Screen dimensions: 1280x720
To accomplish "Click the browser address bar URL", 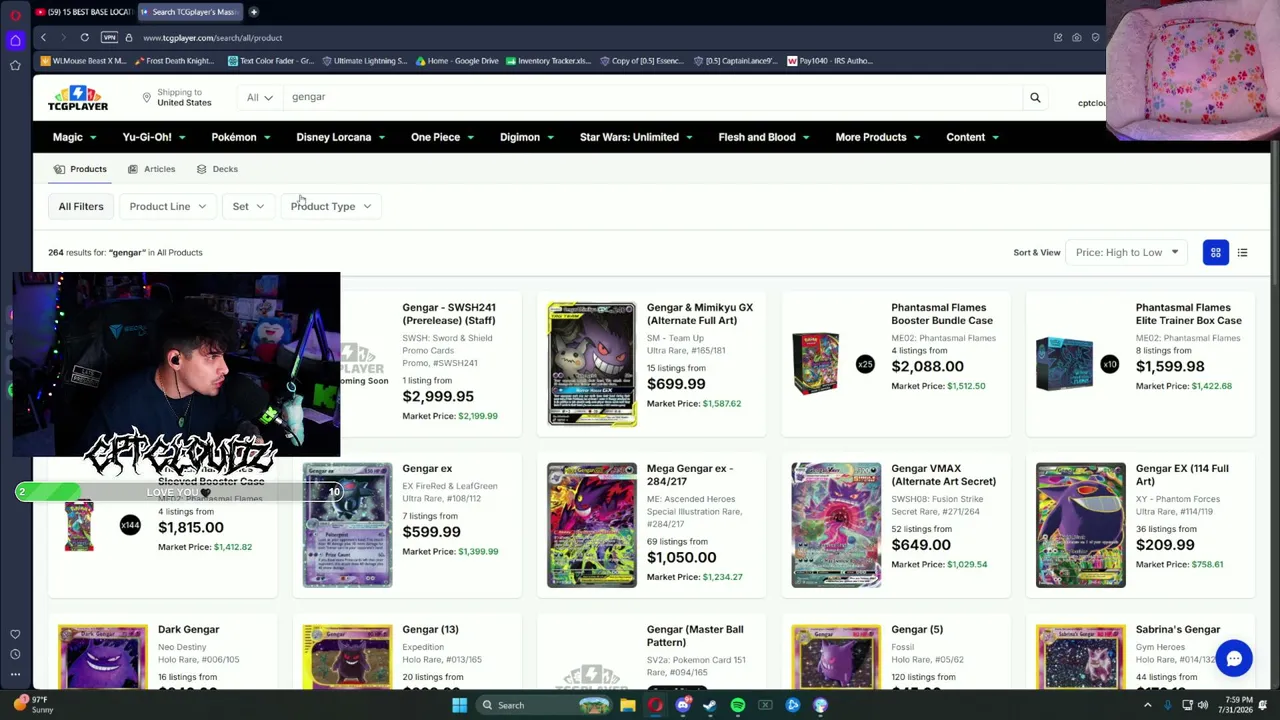I will coord(212,38).
